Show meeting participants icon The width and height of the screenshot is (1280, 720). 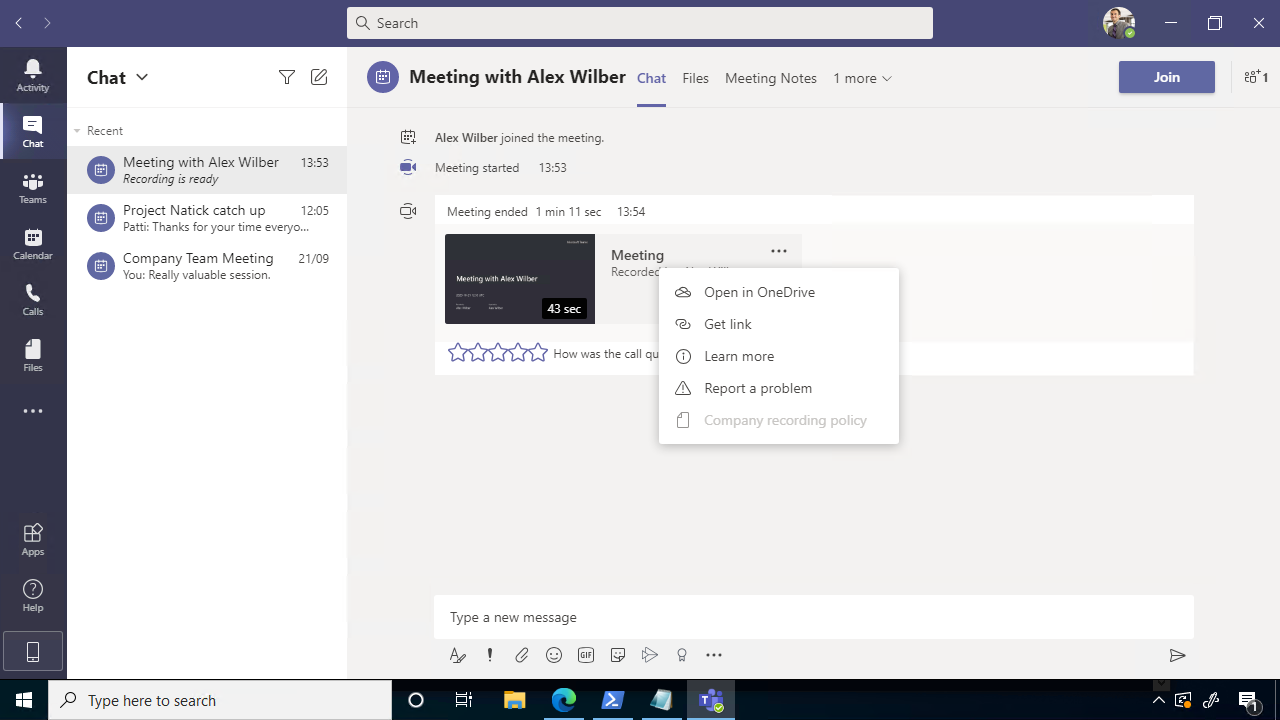[1256, 77]
